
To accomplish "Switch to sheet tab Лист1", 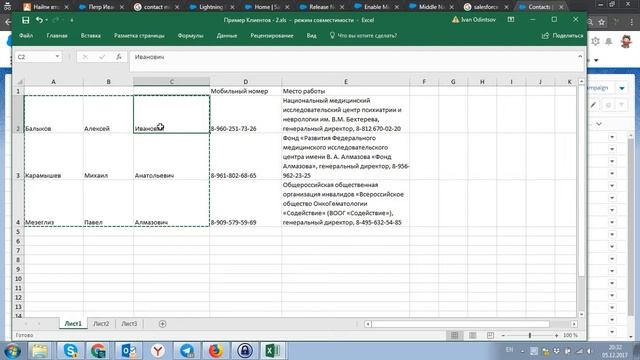I will 73,324.
